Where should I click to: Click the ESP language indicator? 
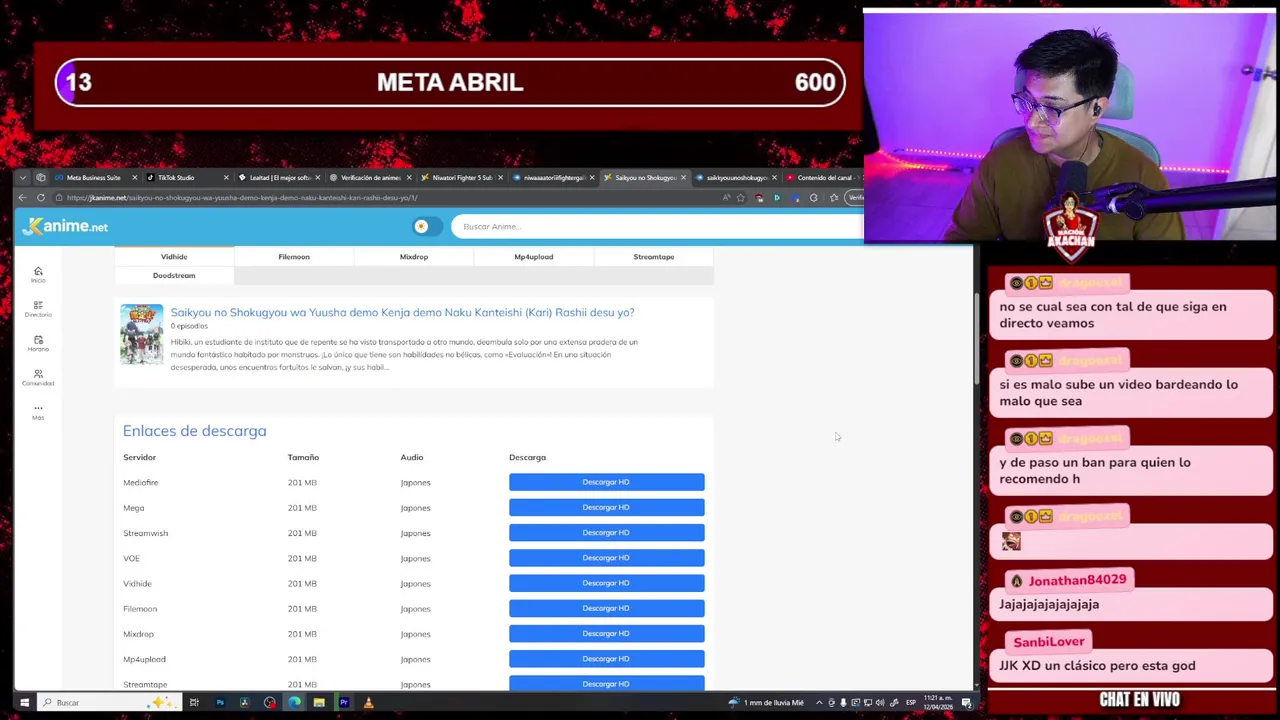pyautogui.click(x=911, y=702)
